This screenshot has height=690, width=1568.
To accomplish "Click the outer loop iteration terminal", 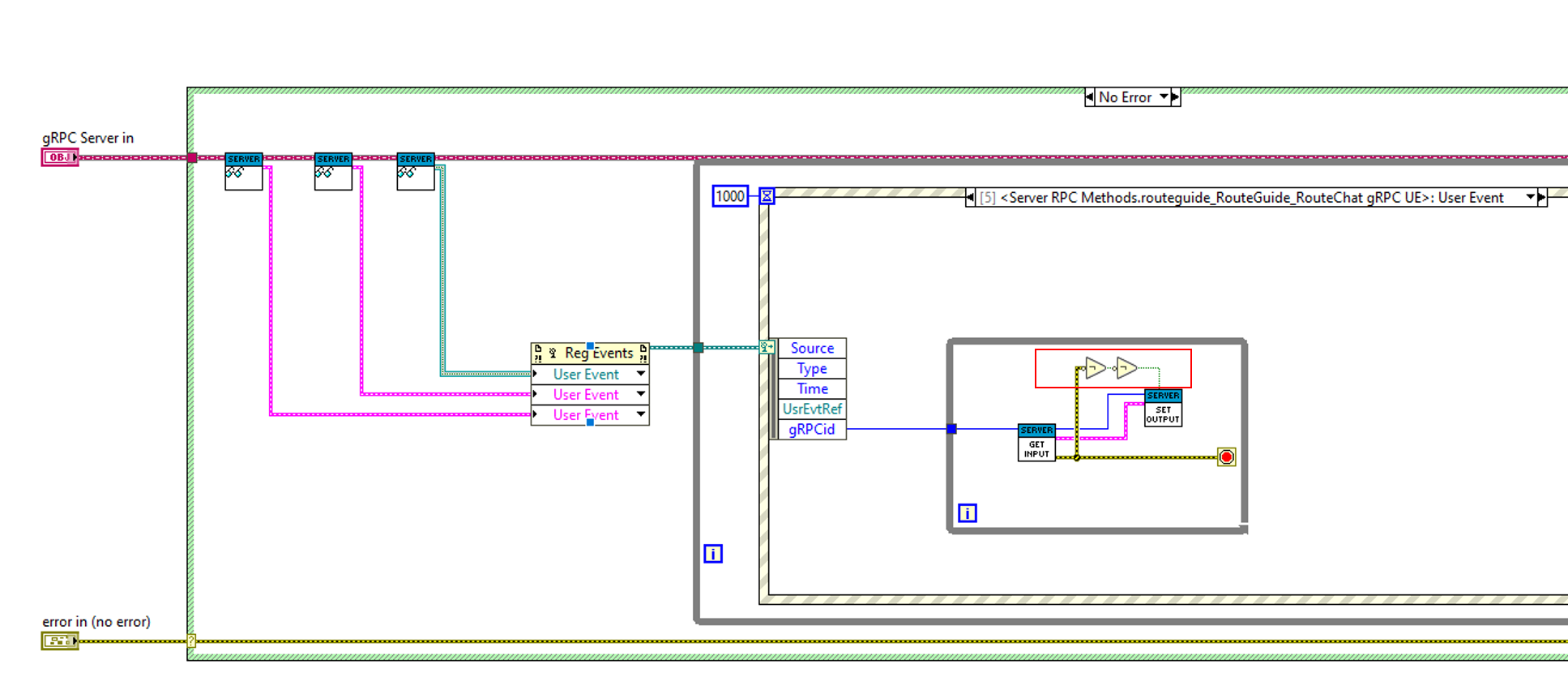I will [713, 554].
